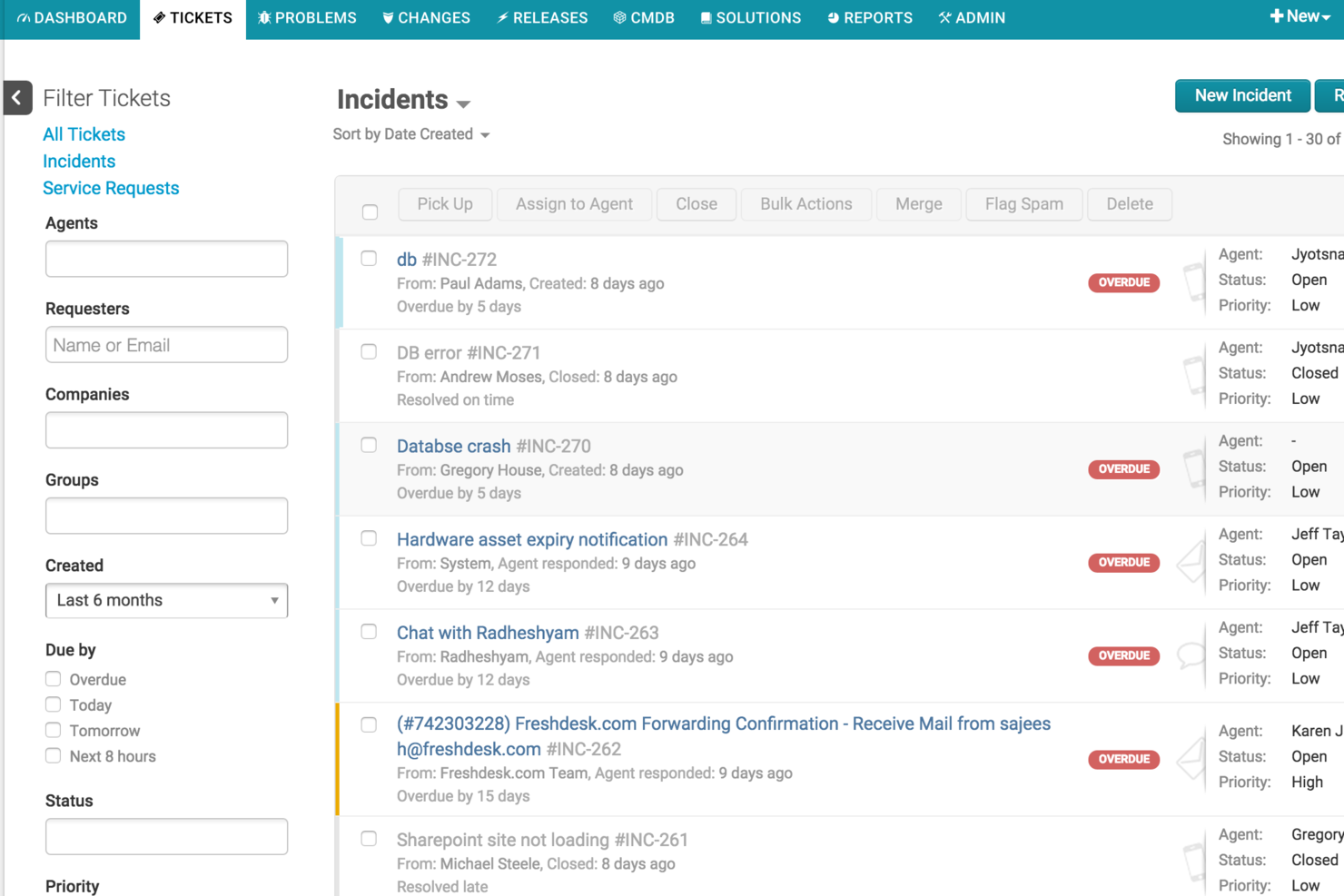Open the Incidents view switcher dropdown
This screenshot has height=896, width=1344.
(x=464, y=103)
